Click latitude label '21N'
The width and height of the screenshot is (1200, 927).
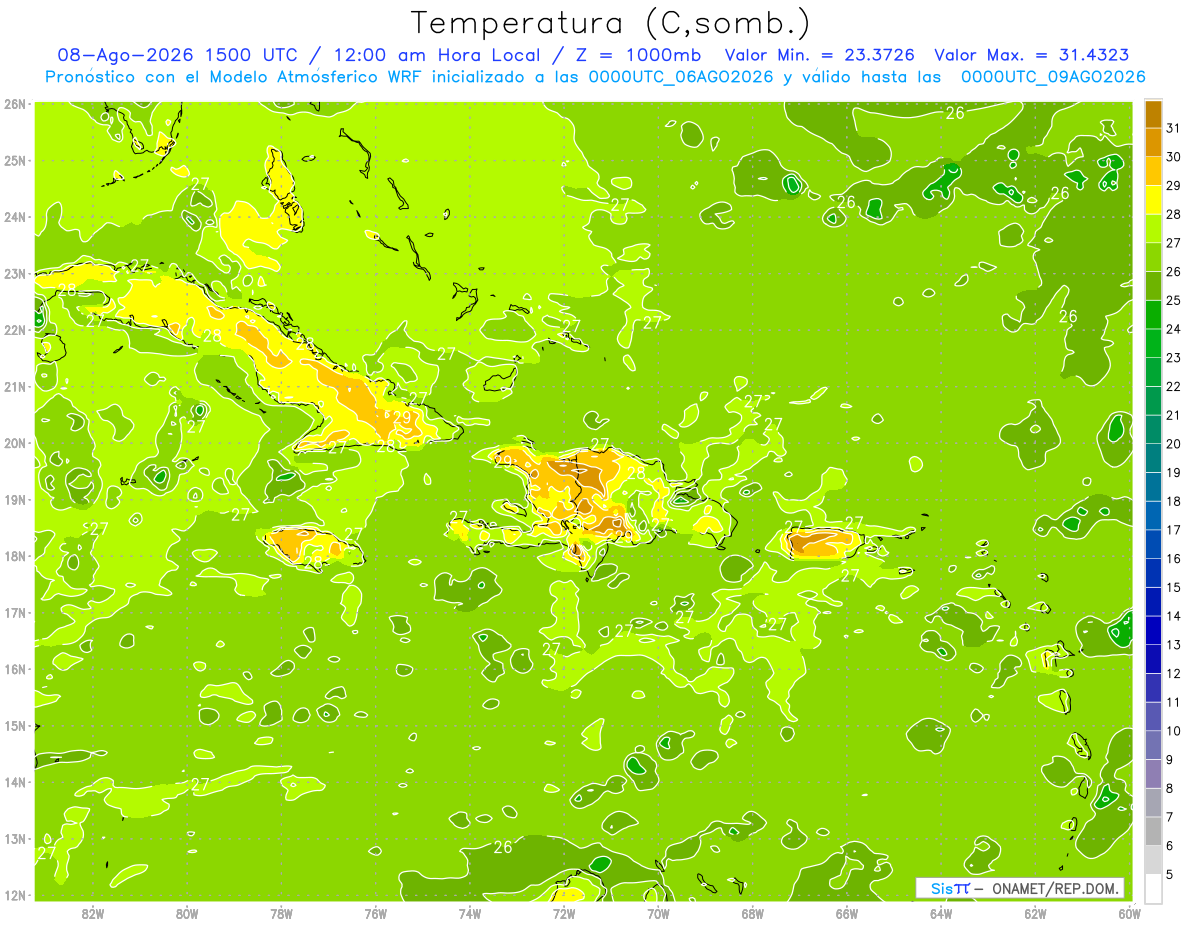pos(15,387)
